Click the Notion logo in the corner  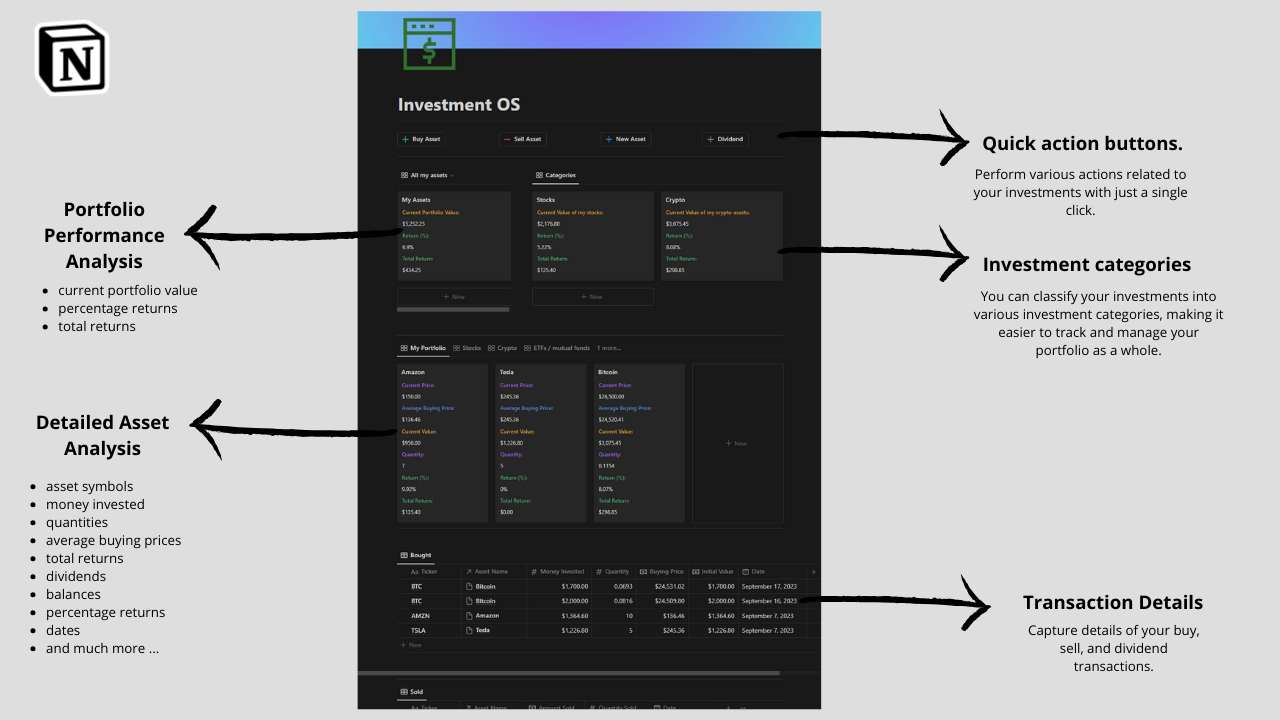[x=71, y=58]
